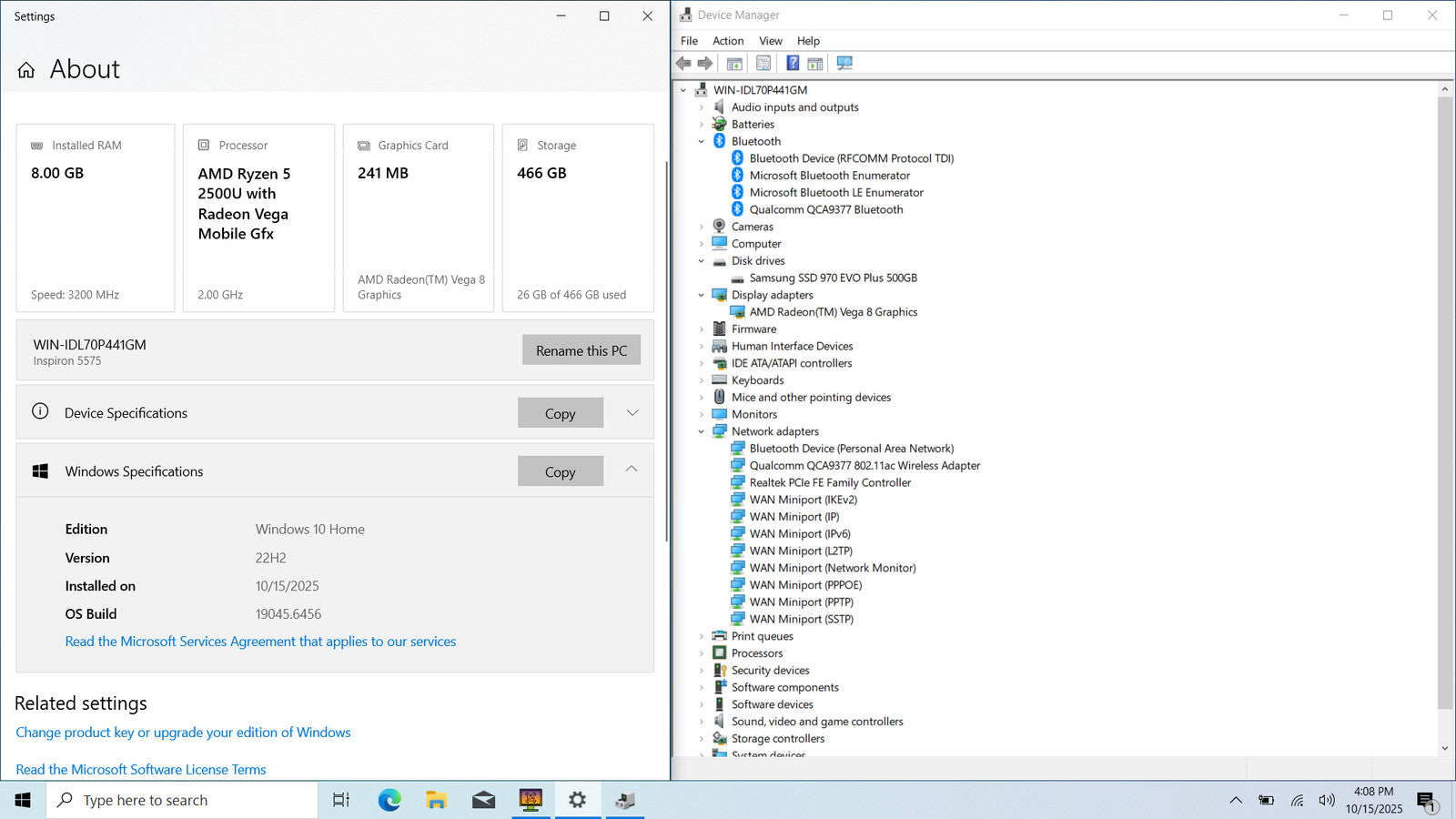Open Device Manager's File menu
This screenshot has width=1456, height=819.
[x=690, y=41]
